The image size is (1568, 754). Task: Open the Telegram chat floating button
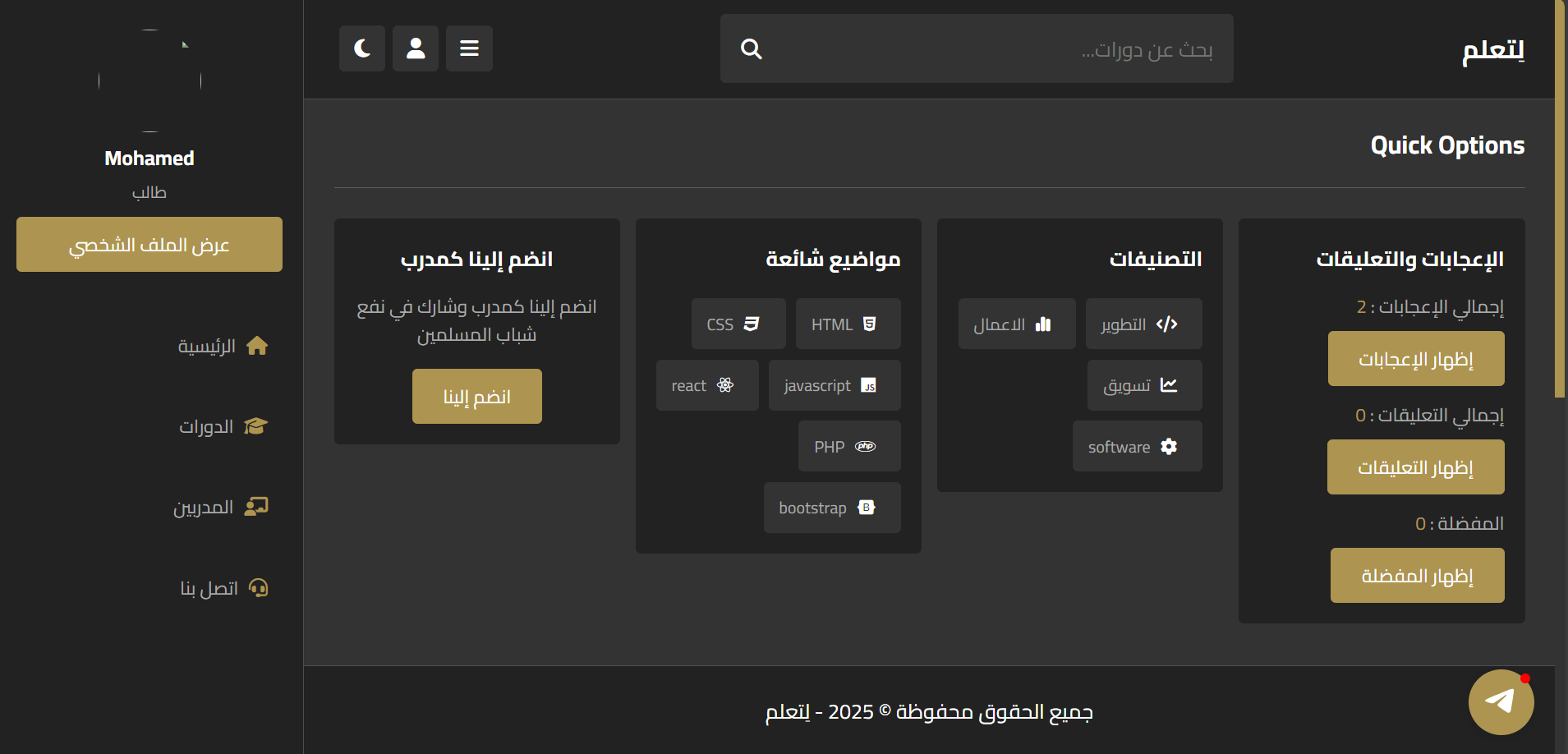(1501, 702)
